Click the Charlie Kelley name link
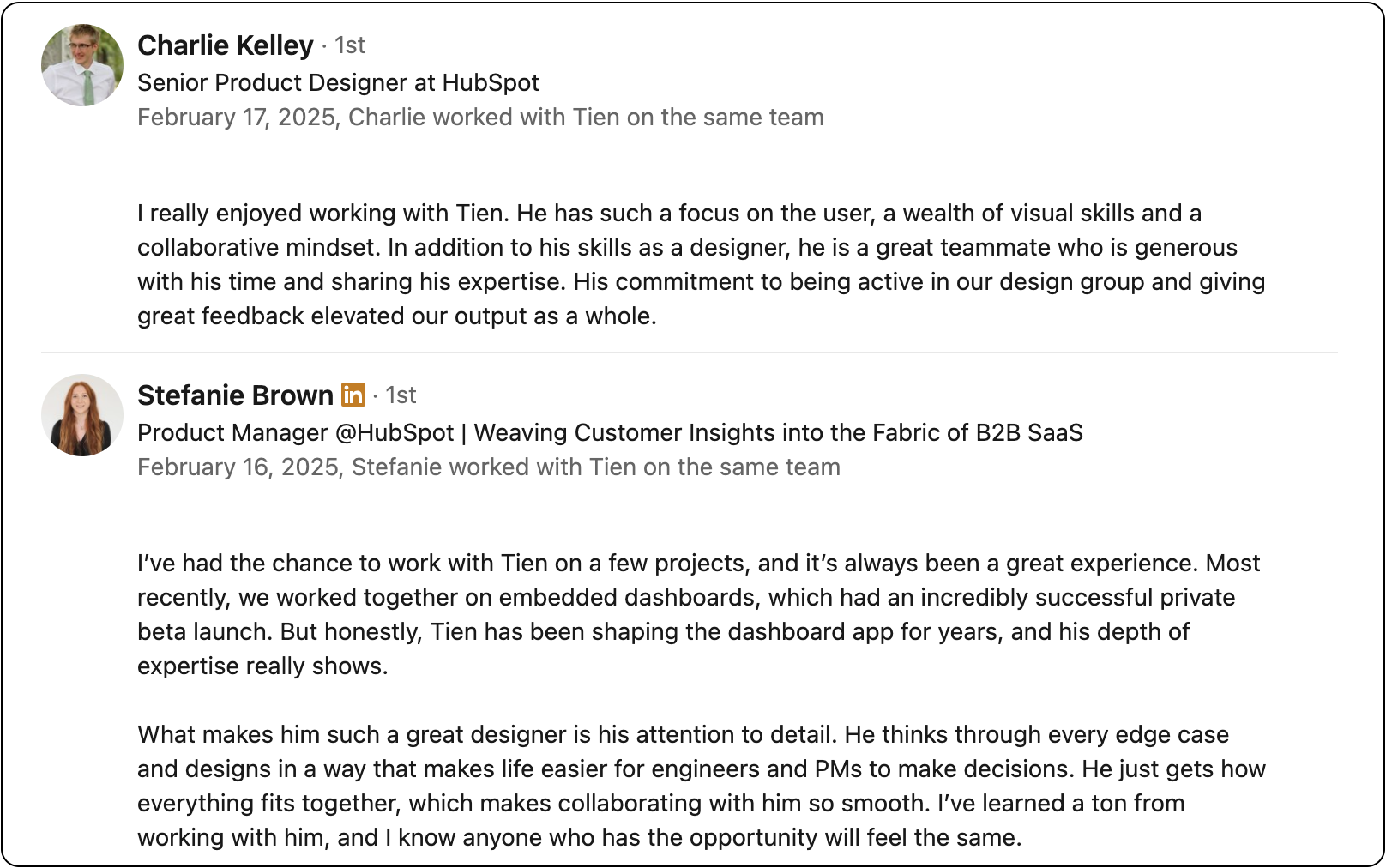 226,45
